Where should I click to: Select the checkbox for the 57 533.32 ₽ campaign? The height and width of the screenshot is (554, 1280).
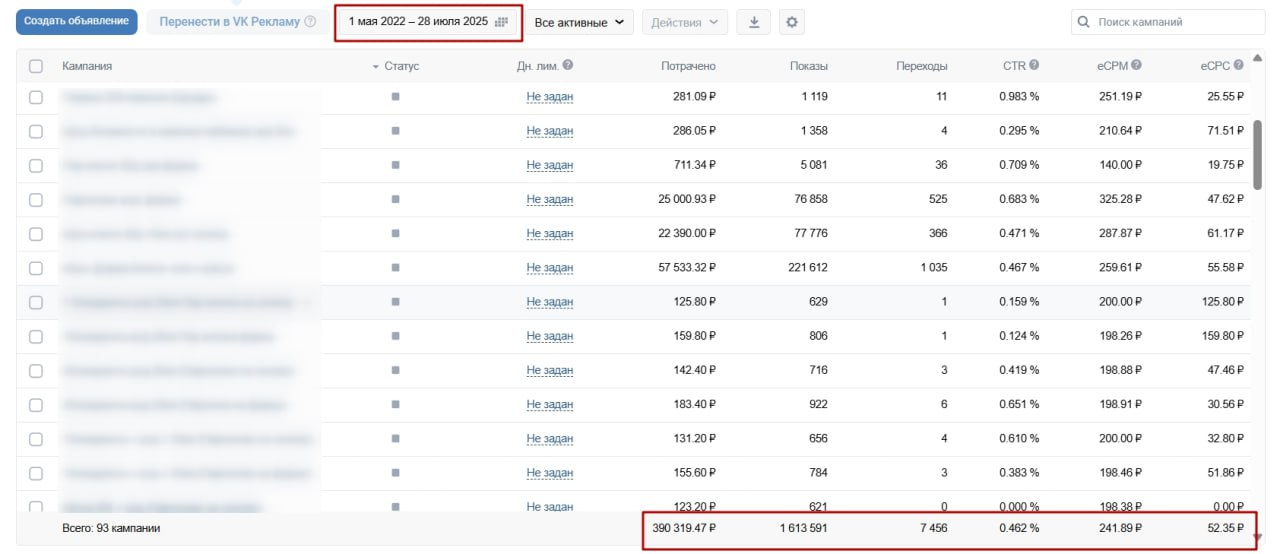tap(36, 268)
